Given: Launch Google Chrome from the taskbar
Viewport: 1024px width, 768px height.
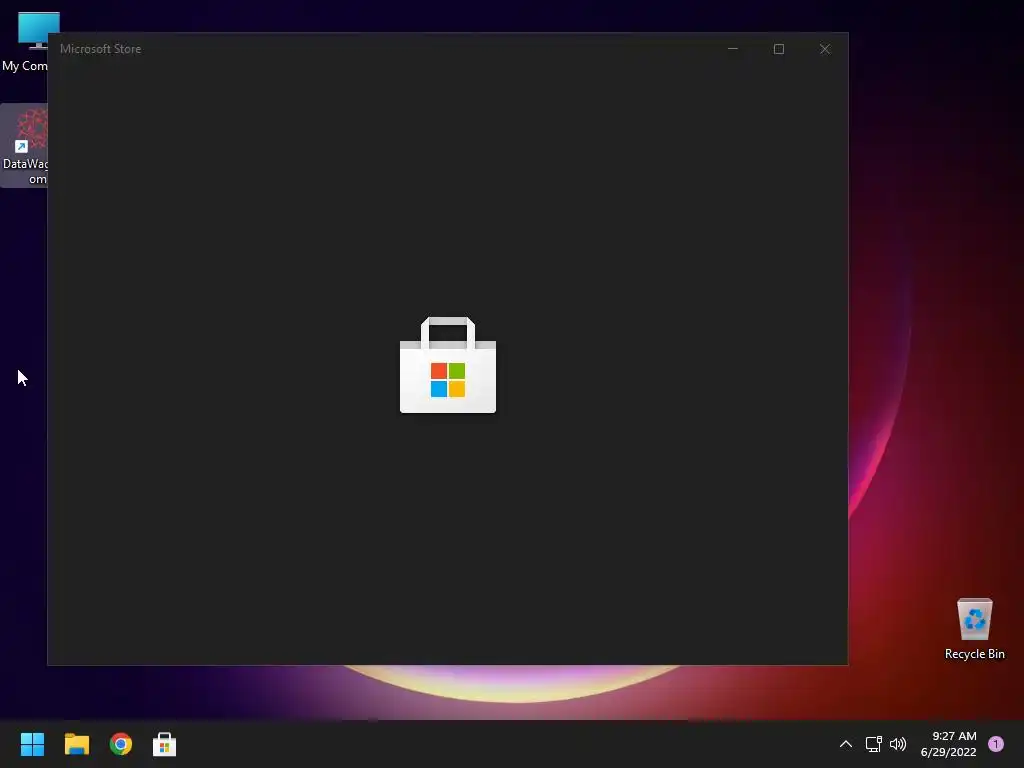Looking at the screenshot, I should [121, 744].
